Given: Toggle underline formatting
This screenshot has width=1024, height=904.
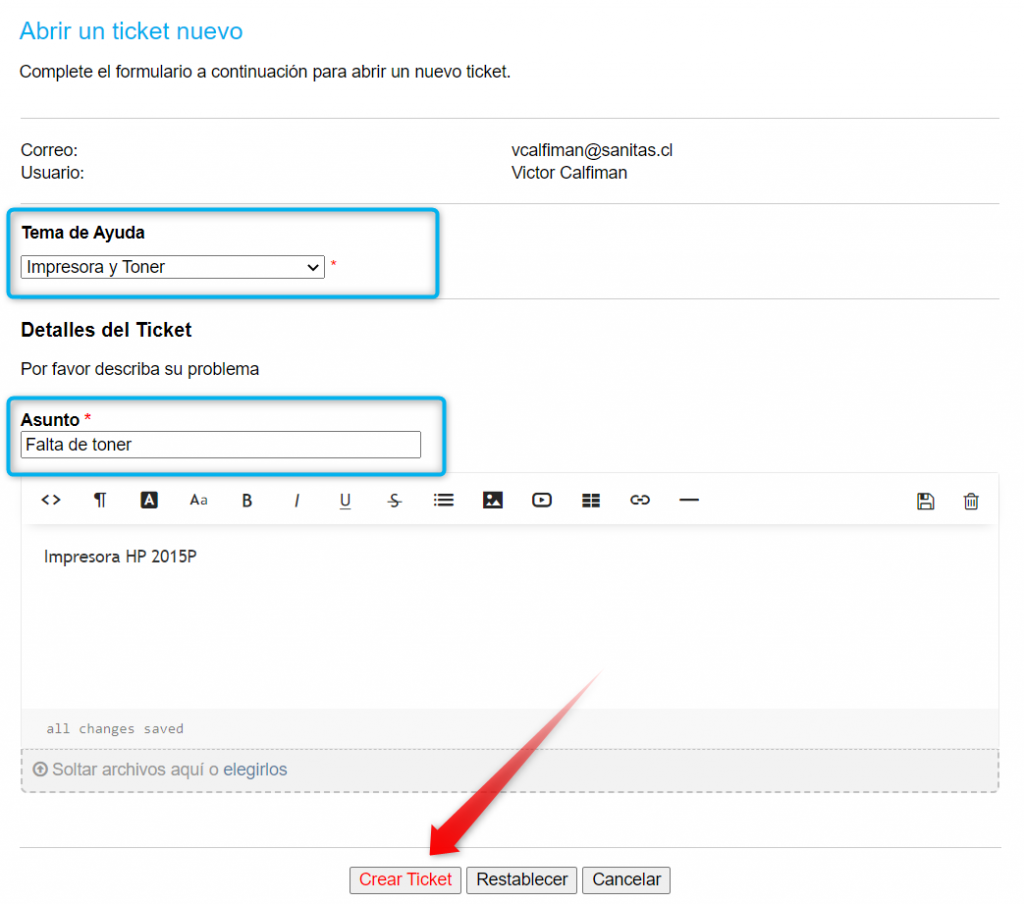Looking at the screenshot, I should [345, 500].
